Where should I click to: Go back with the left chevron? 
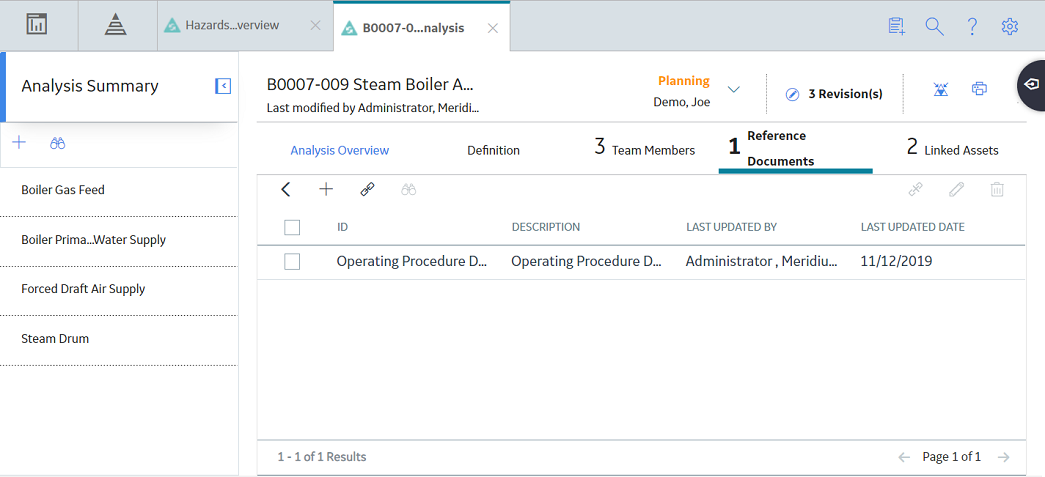coord(286,190)
